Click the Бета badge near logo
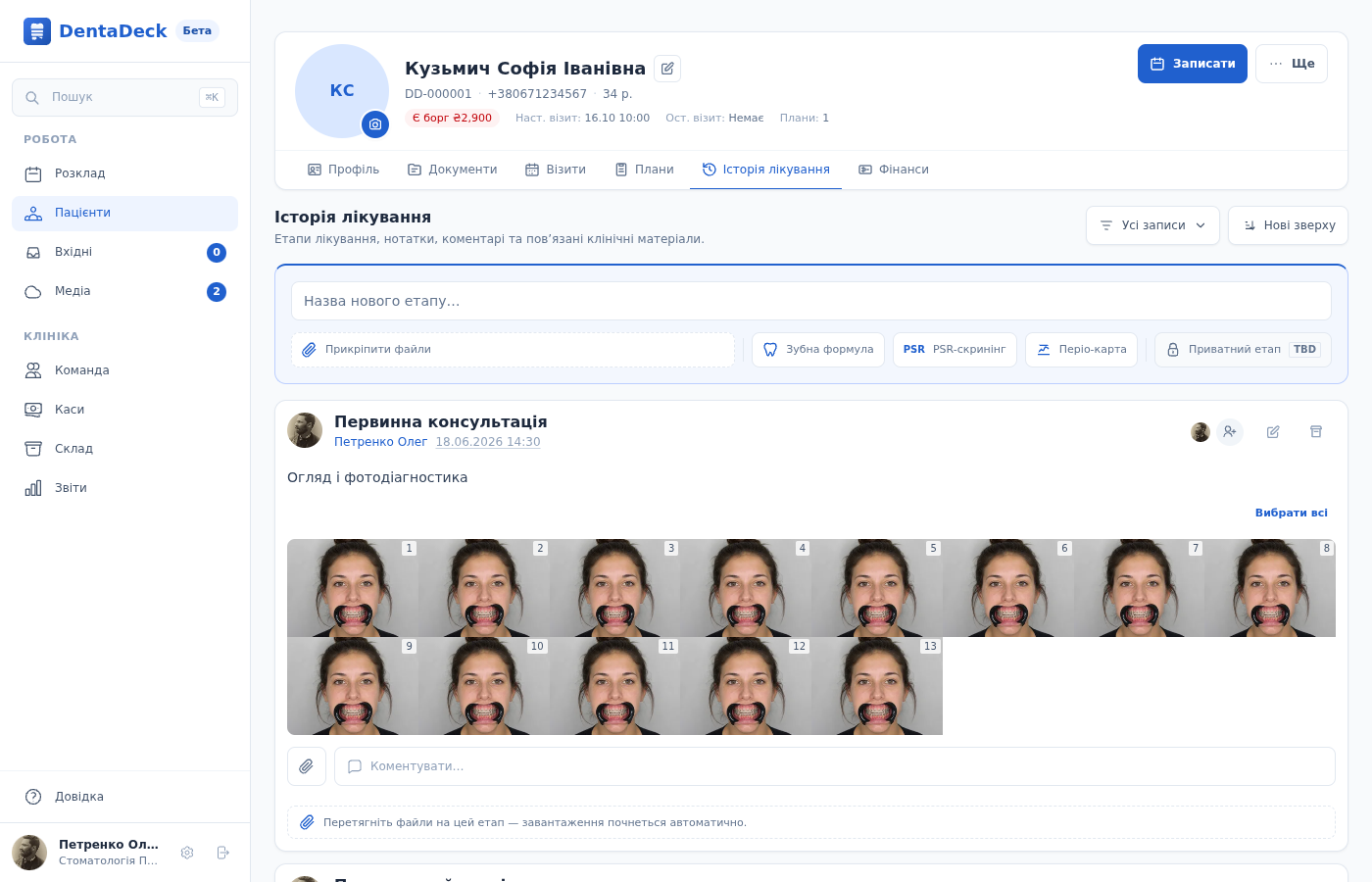The image size is (1372, 882). [x=197, y=30]
